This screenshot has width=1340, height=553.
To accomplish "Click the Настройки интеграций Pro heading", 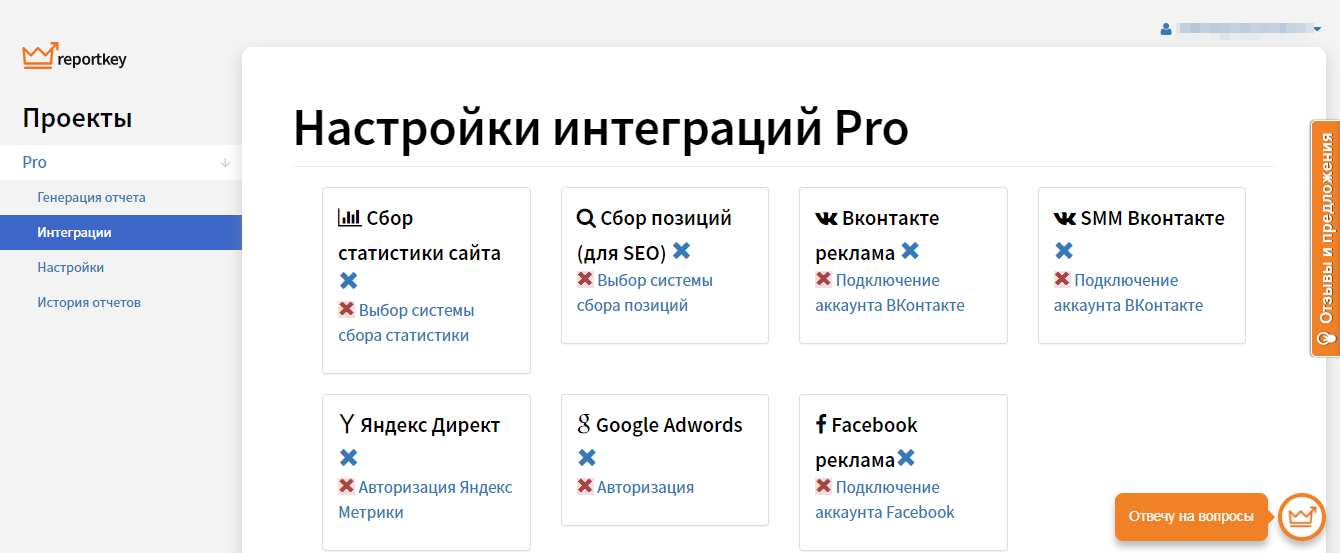I will click(601, 128).
